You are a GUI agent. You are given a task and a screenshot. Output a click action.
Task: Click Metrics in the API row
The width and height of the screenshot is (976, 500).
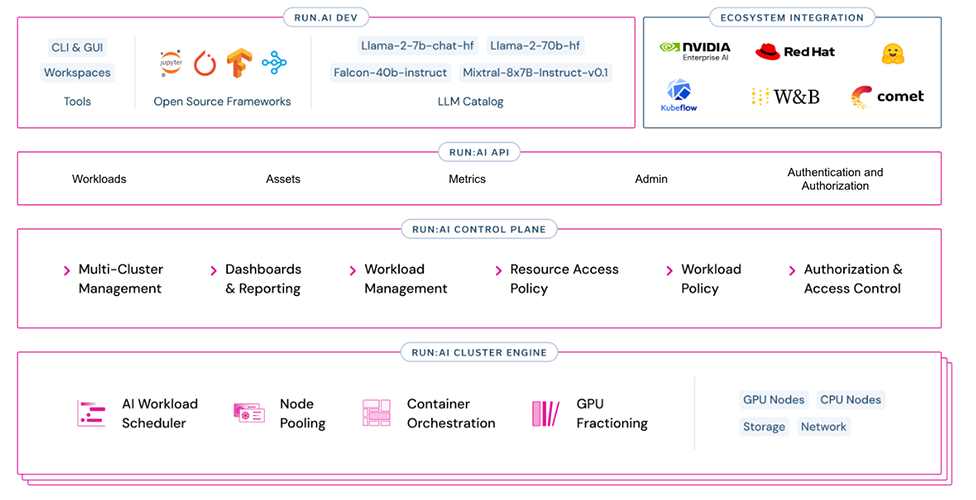(x=467, y=179)
